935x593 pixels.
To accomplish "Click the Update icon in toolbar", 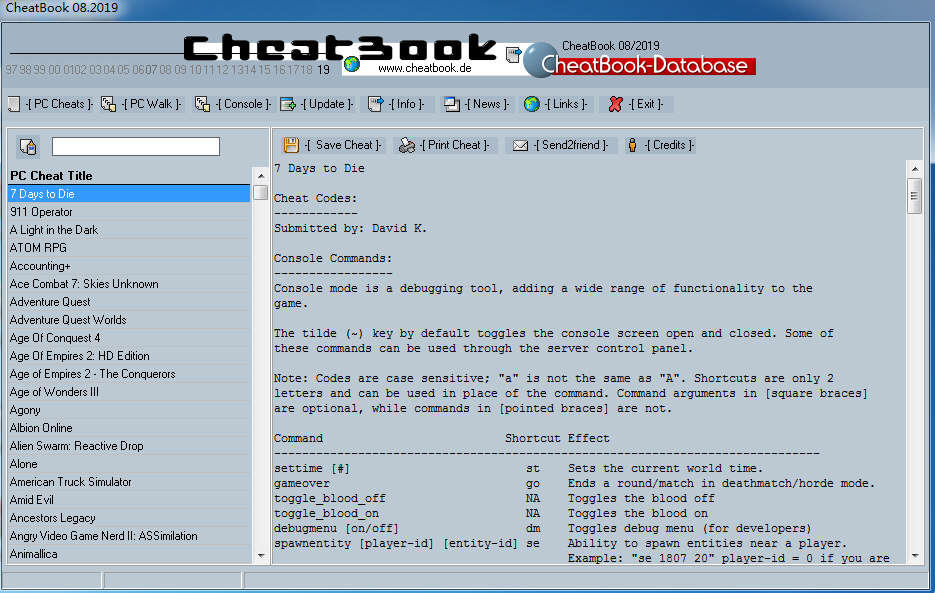I will [288, 104].
